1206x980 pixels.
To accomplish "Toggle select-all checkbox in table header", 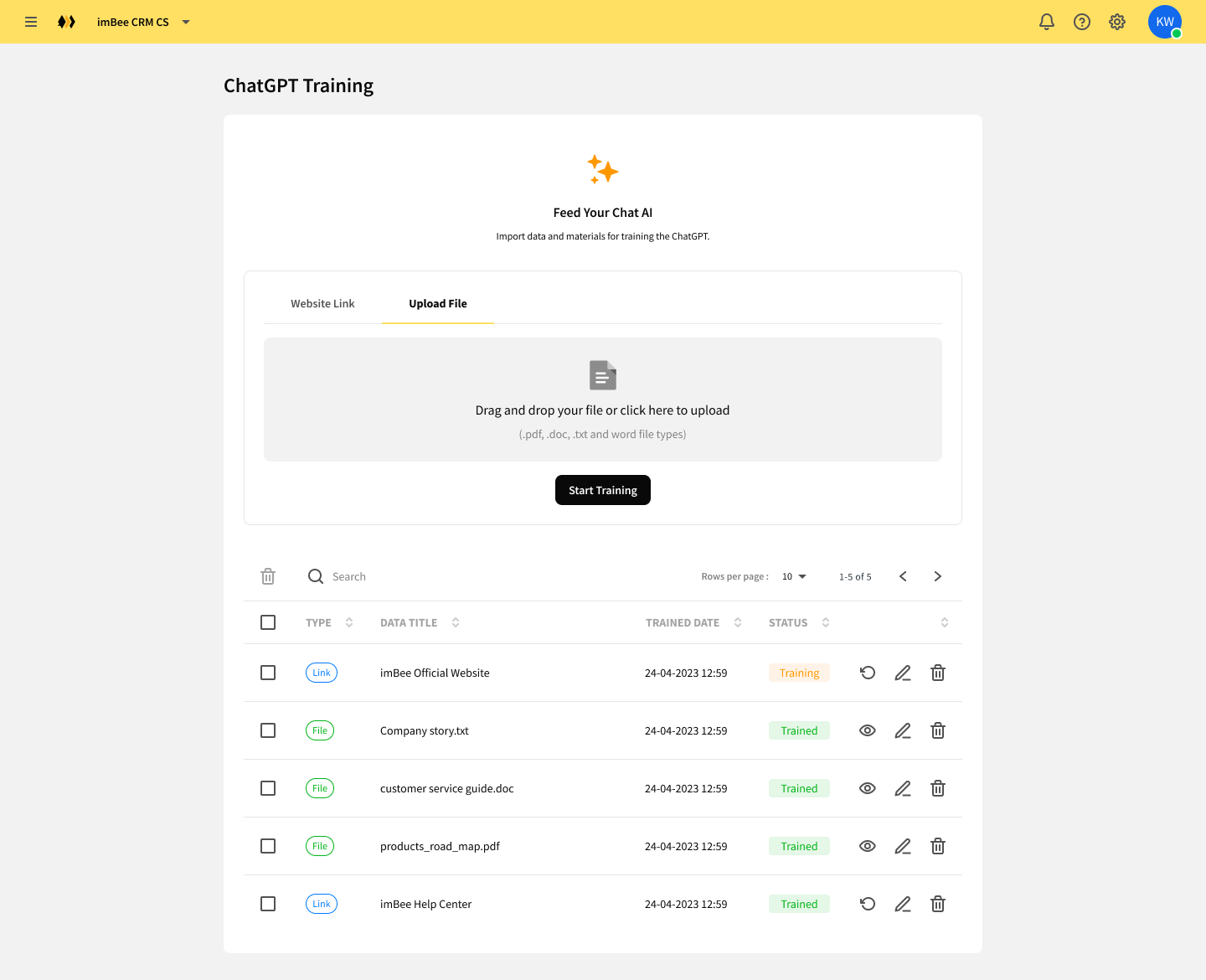I will click(268, 622).
